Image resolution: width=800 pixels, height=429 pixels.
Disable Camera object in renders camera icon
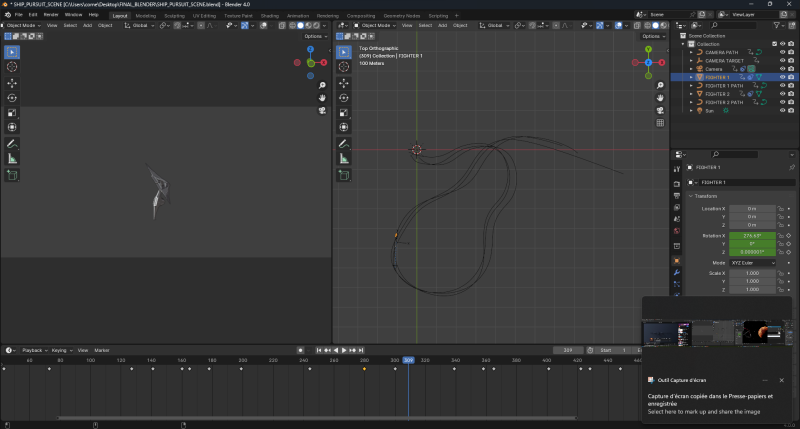pyautogui.click(x=791, y=69)
